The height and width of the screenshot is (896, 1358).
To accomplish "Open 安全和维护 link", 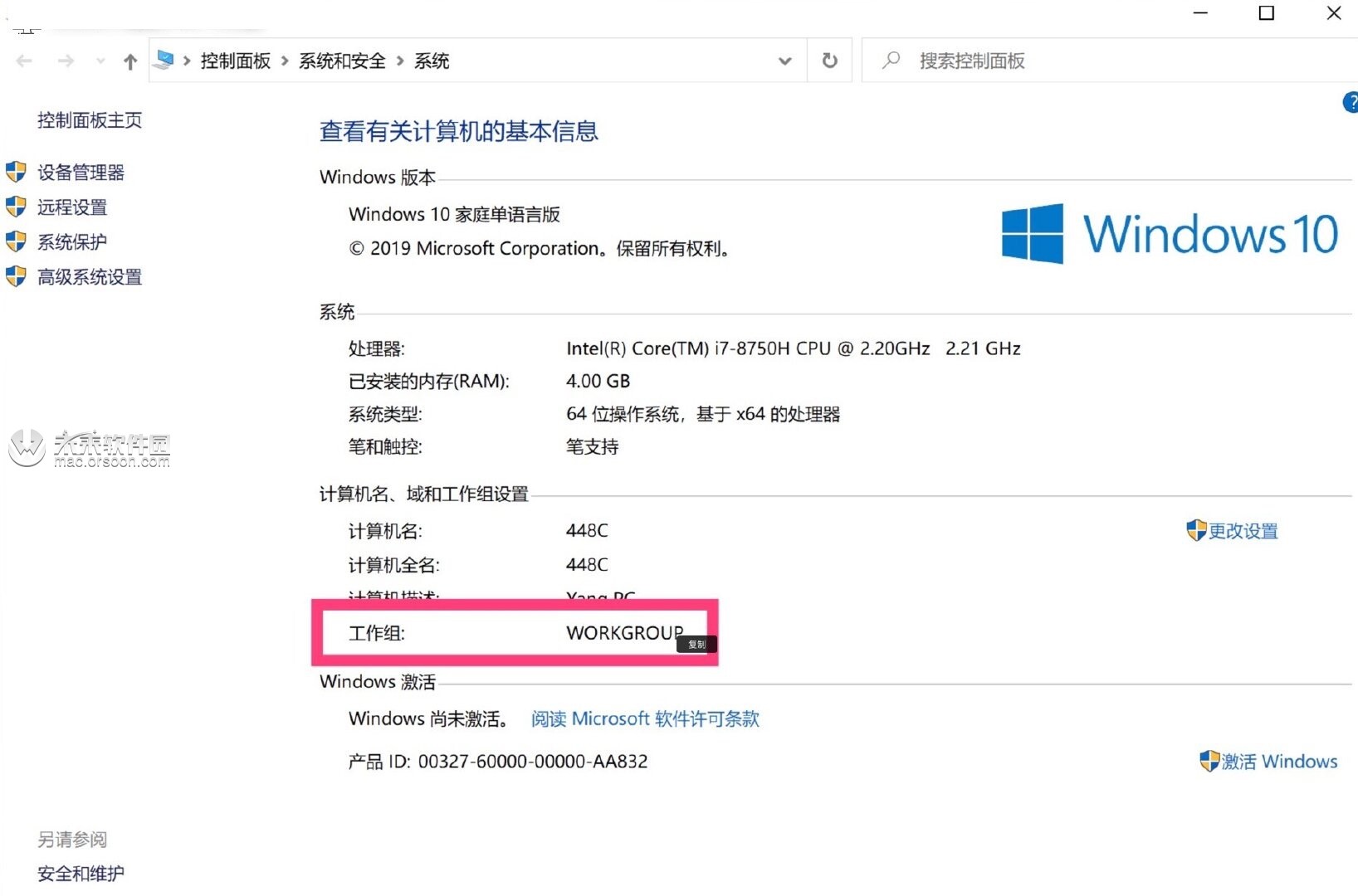I will point(81,874).
